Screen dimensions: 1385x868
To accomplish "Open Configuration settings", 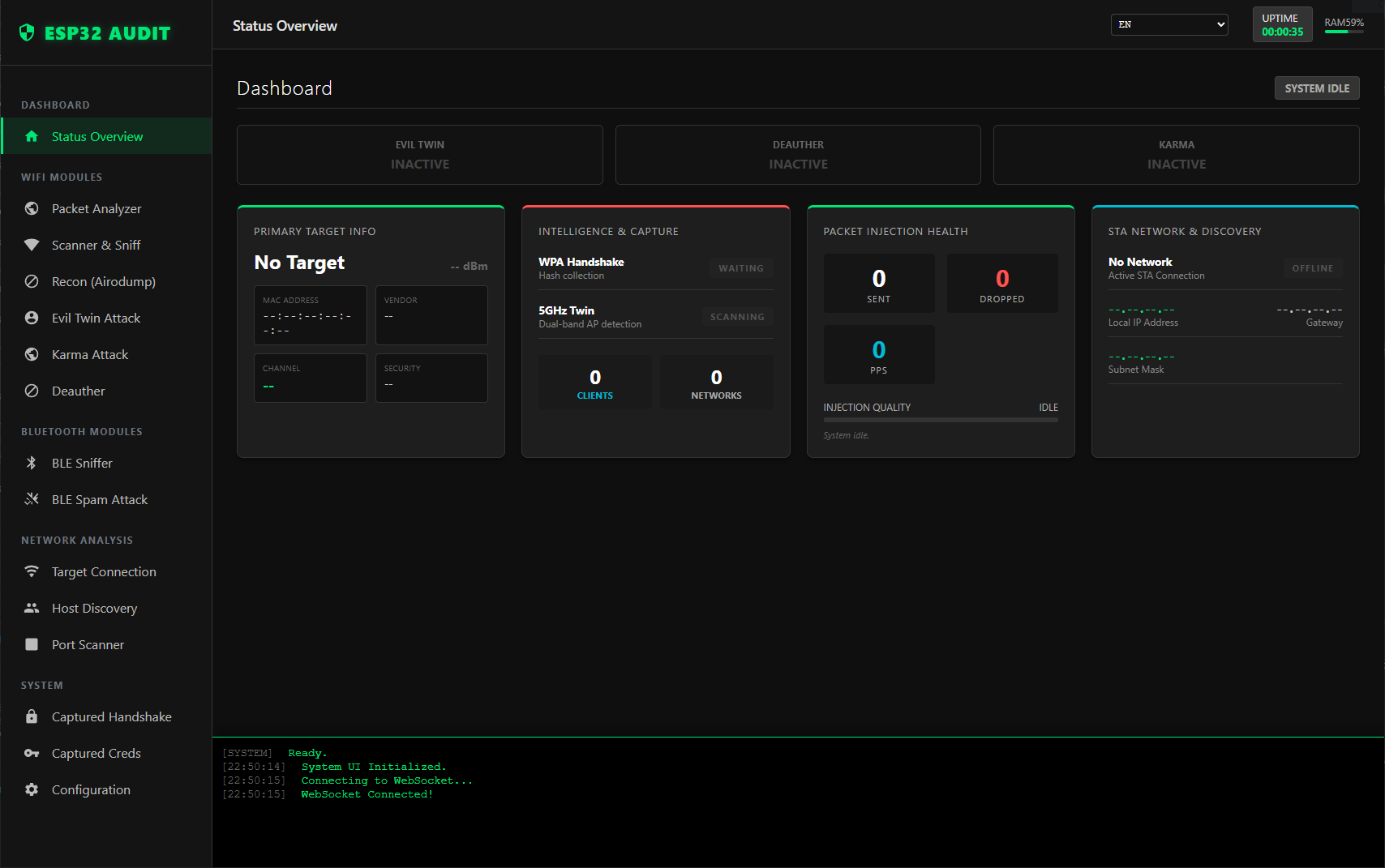I will [107, 789].
